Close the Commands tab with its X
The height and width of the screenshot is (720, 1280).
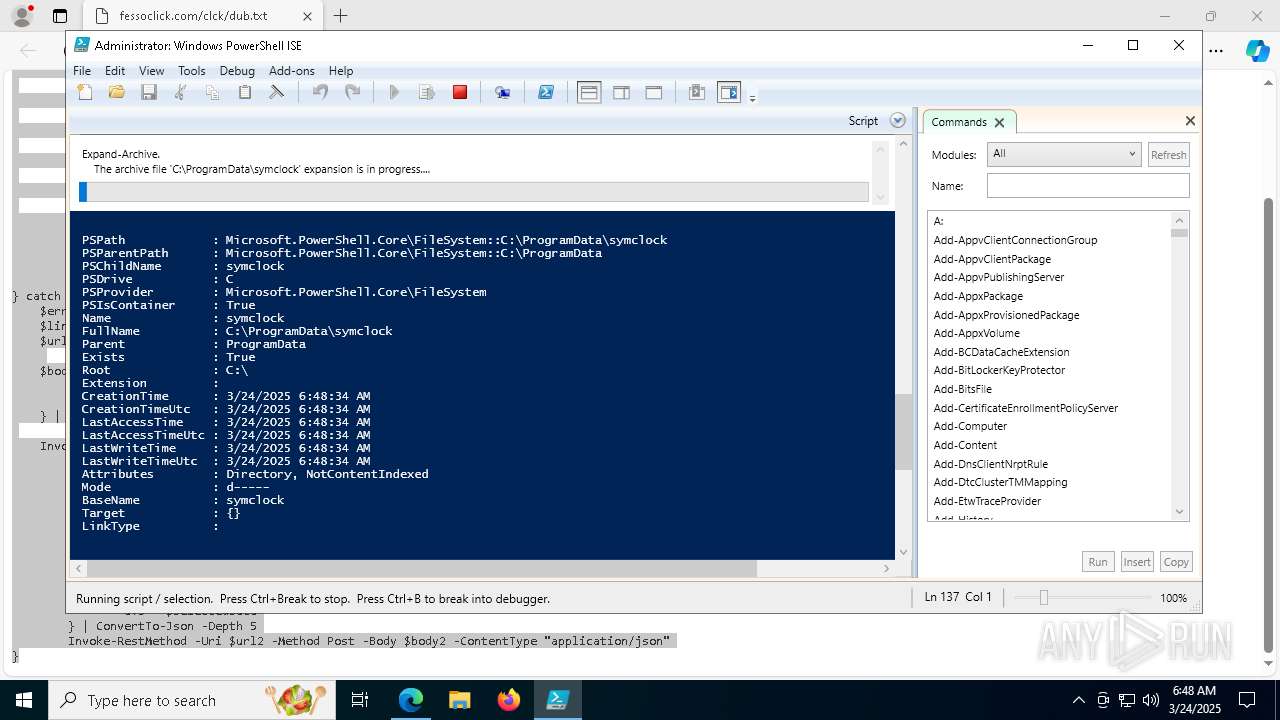tap(999, 122)
